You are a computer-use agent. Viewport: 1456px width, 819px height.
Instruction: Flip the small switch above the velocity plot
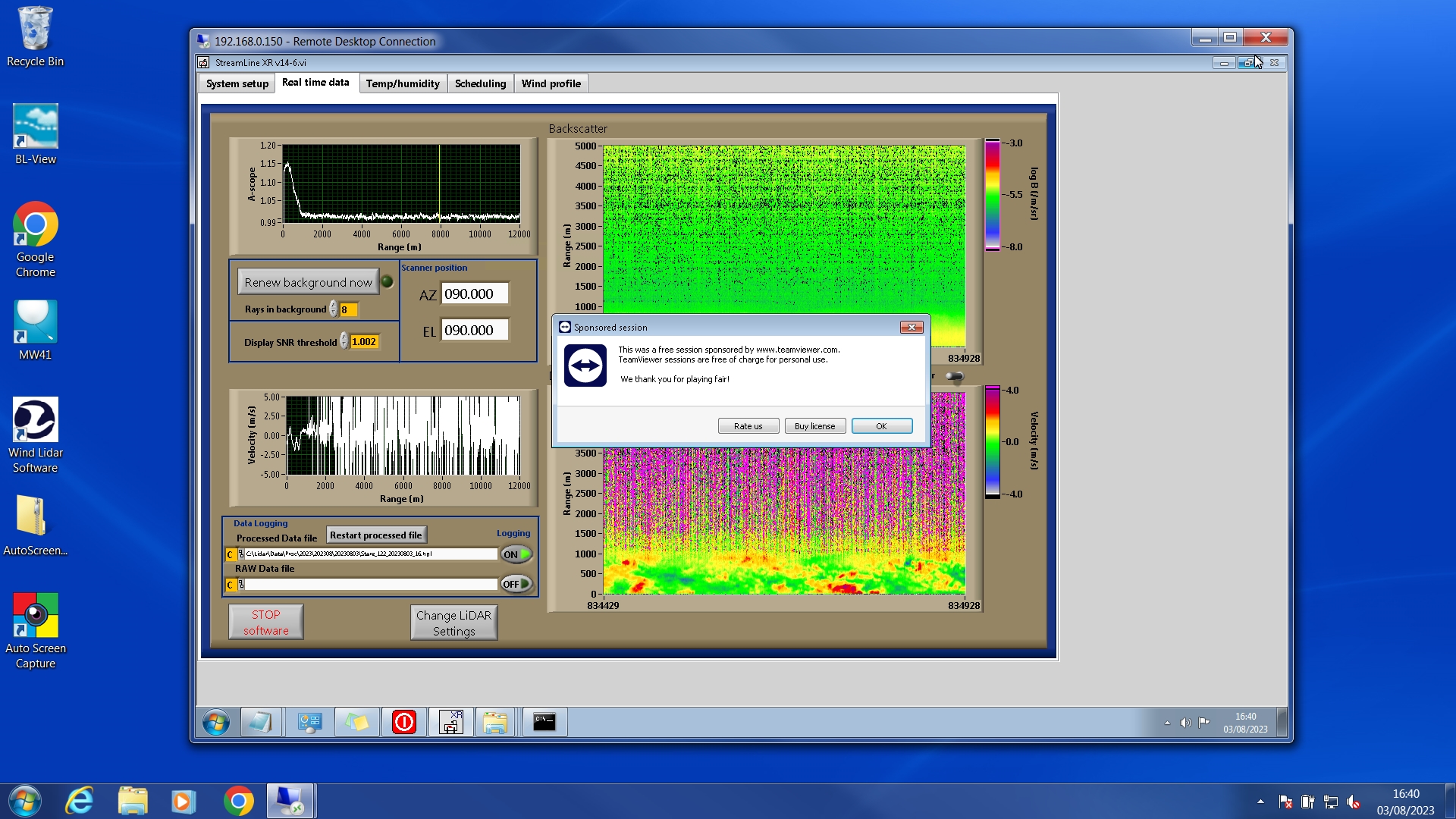click(x=955, y=376)
